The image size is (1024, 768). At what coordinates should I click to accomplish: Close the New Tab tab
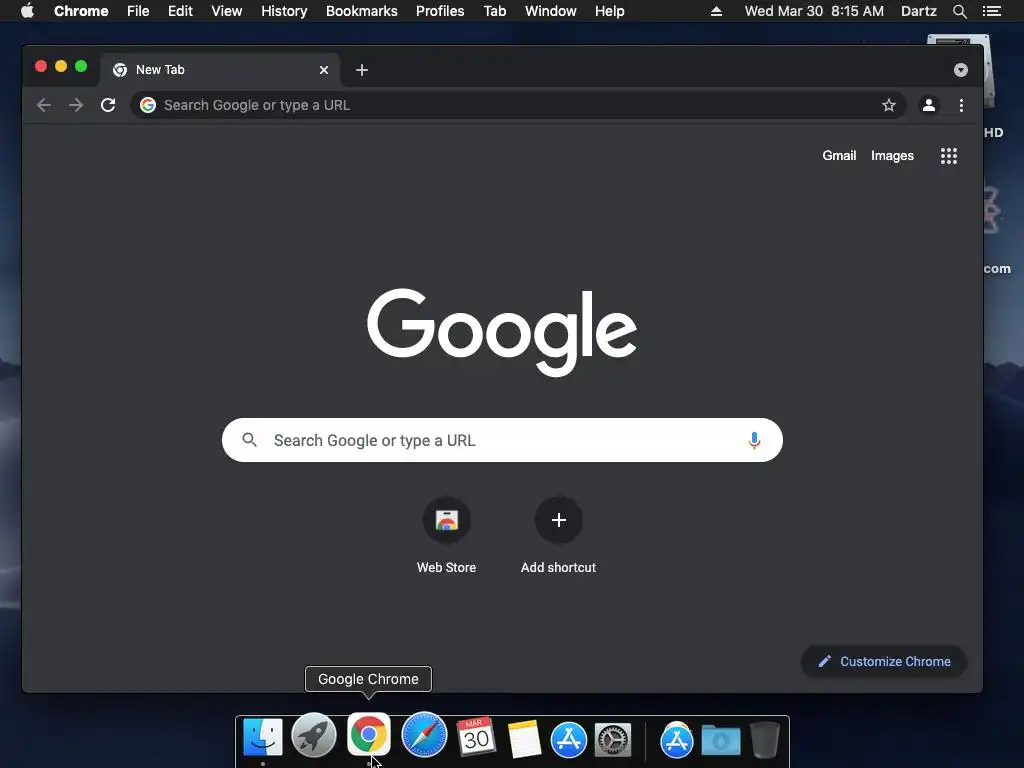(x=324, y=70)
